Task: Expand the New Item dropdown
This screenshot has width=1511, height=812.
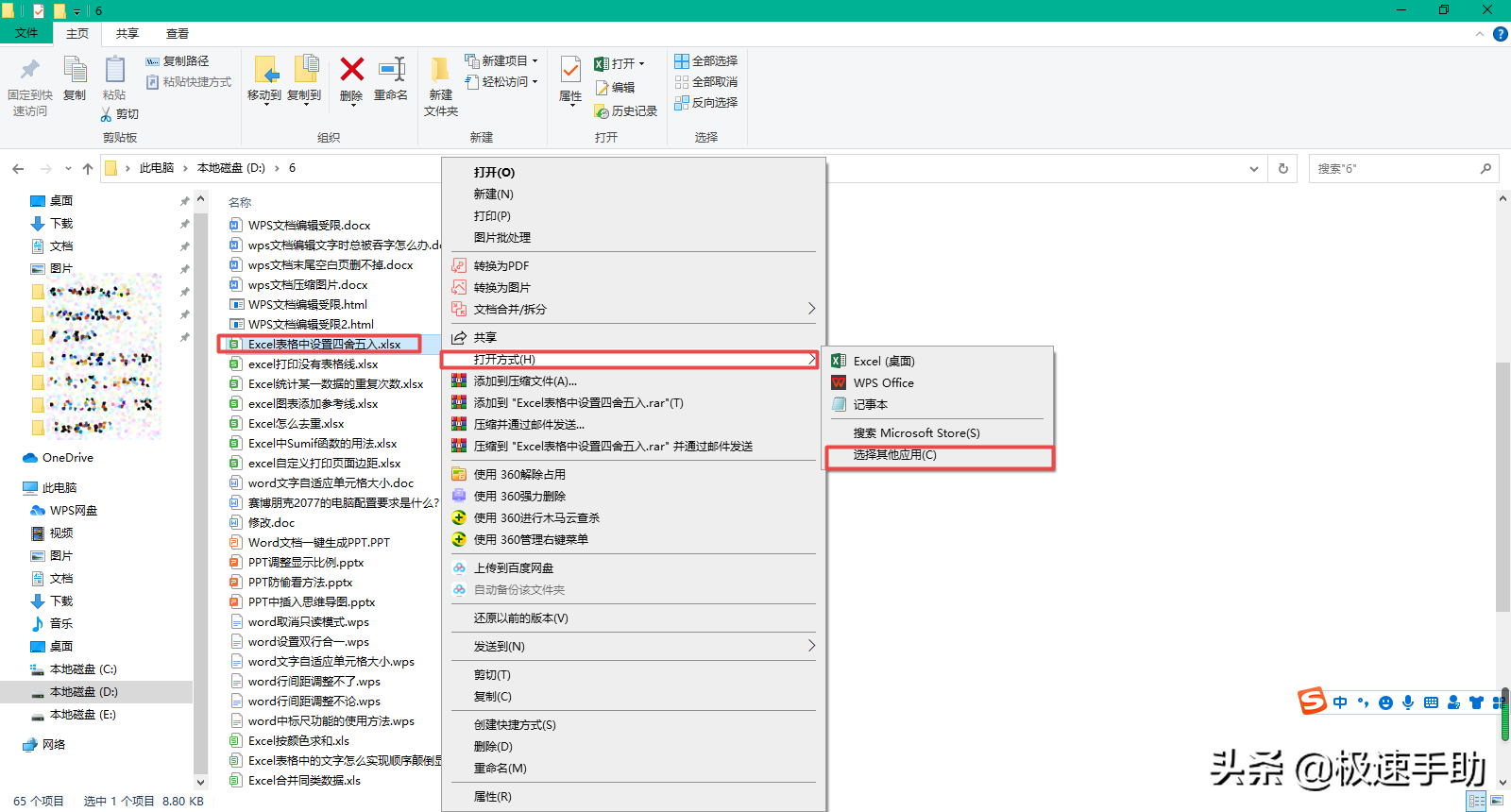Action: coord(535,61)
